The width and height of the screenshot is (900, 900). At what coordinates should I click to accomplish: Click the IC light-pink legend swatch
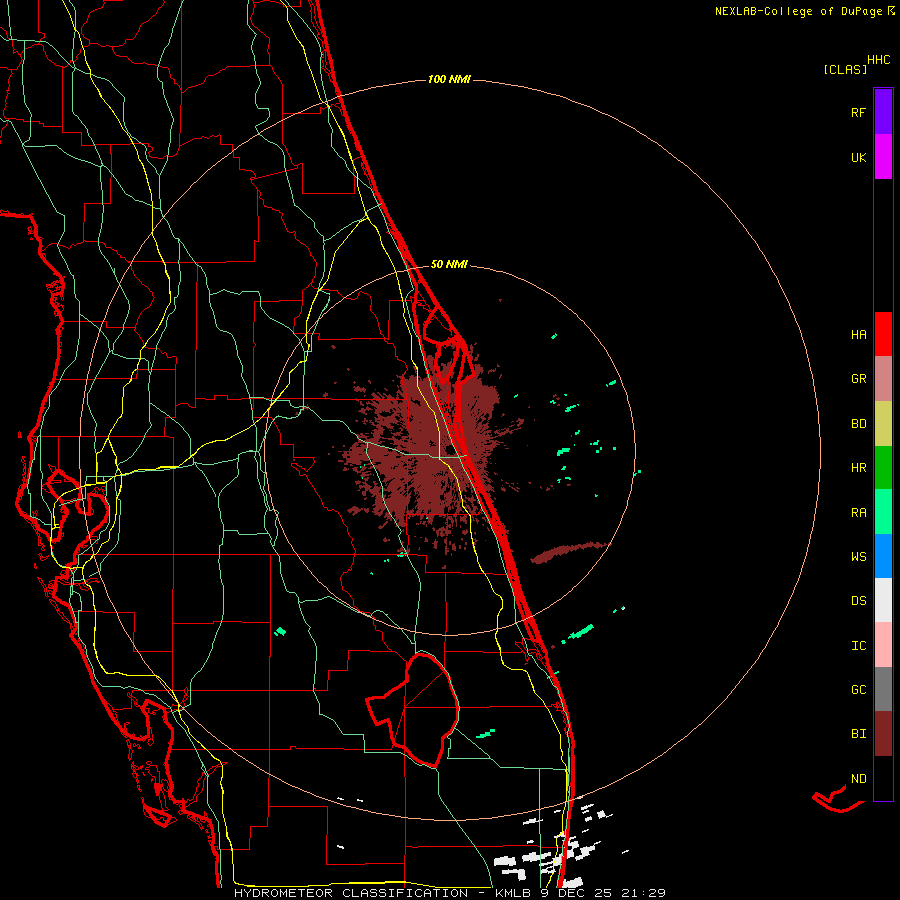(883, 645)
